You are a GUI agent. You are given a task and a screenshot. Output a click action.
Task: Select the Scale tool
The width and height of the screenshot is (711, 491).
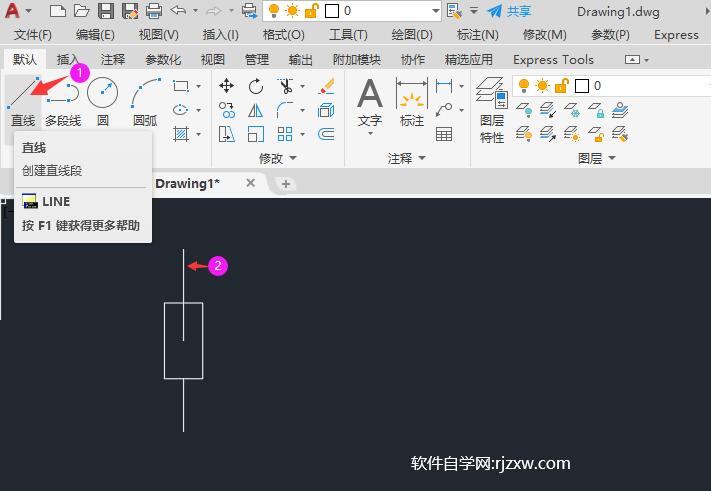(256, 134)
